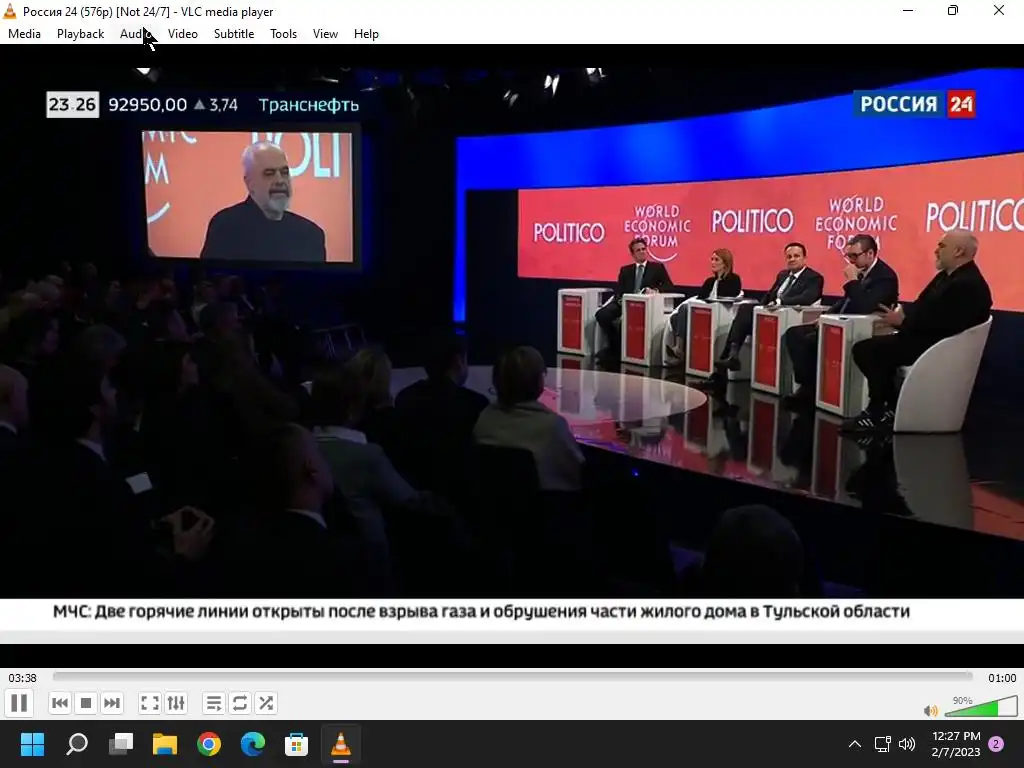Go to previous media in playlist
The image size is (1024, 768).
59,703
